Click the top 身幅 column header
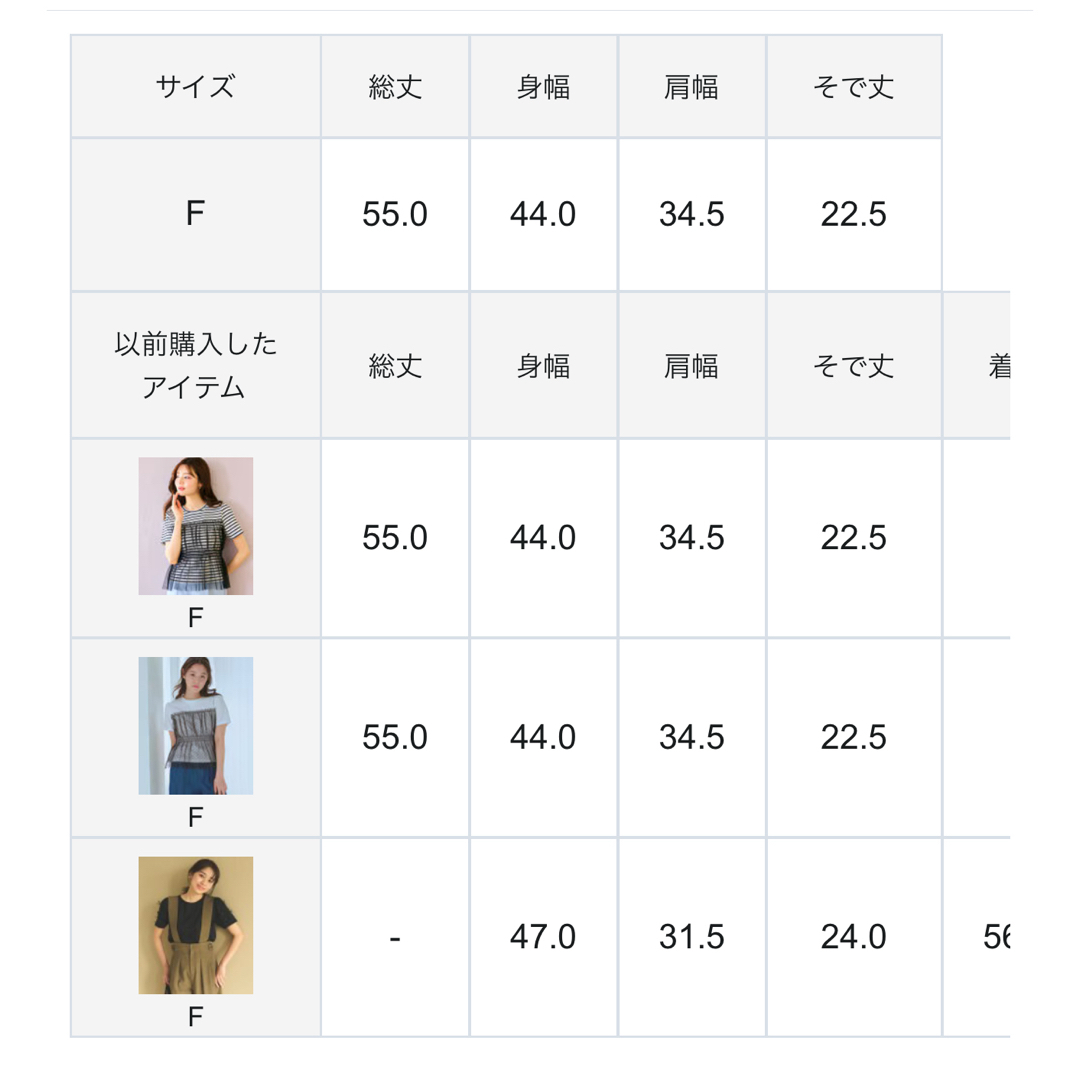The image size is (1080, 1080). tap(543, 87)
